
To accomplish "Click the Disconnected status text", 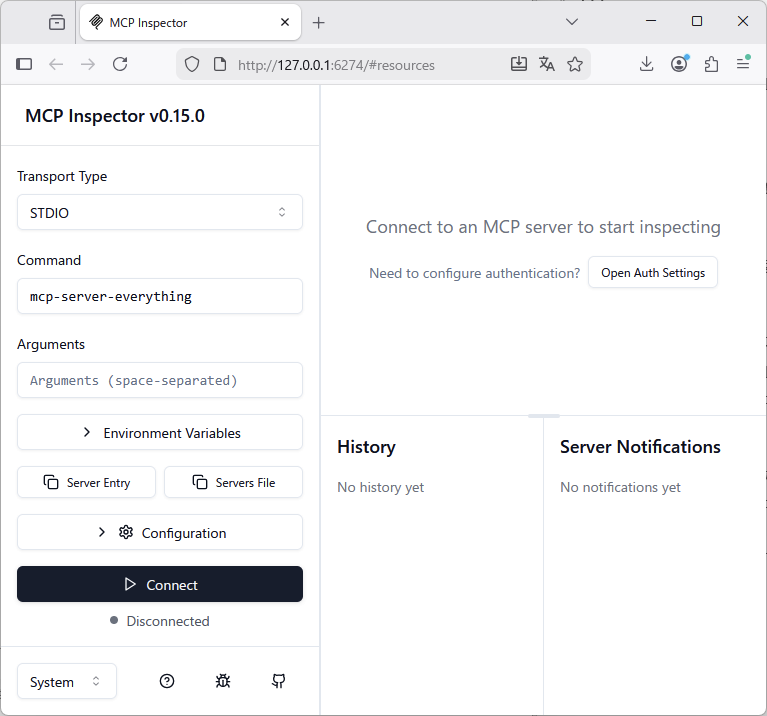I will click(168, 621).
